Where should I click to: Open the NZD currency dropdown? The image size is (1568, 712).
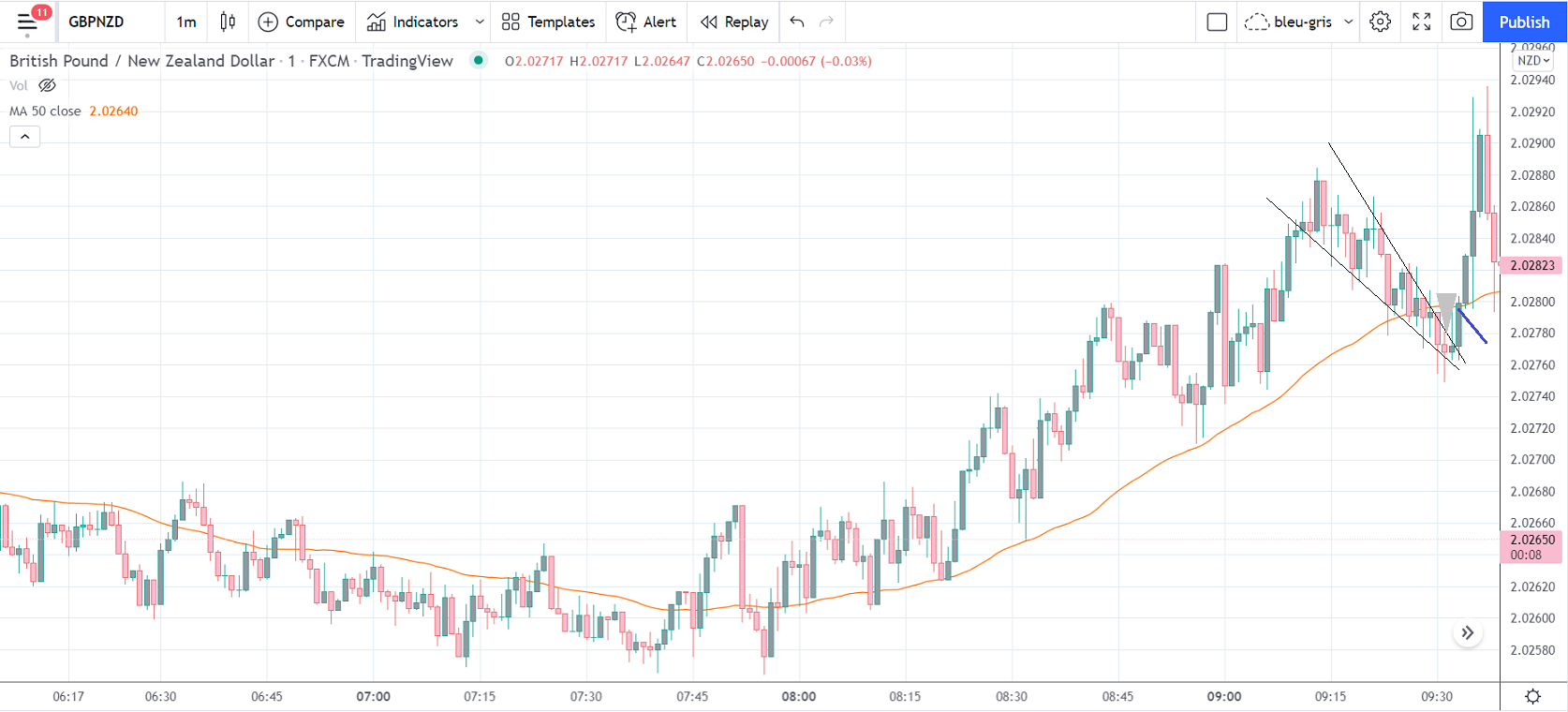click(1533, 61)
